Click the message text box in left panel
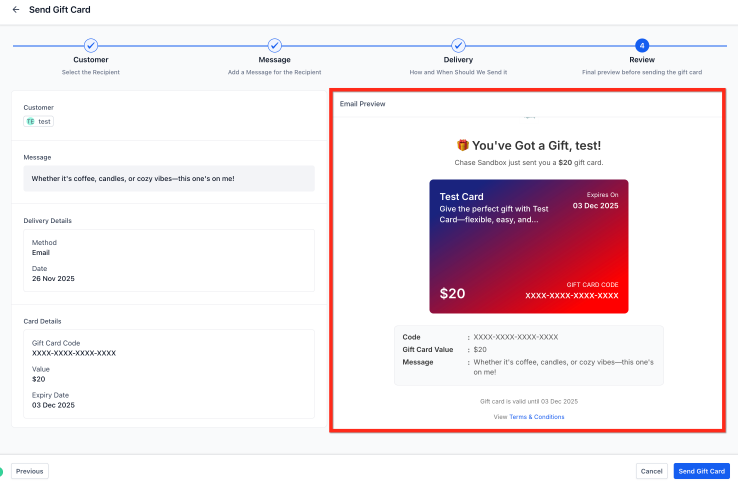This screenshot has width=738, height=482. [168, 179]
